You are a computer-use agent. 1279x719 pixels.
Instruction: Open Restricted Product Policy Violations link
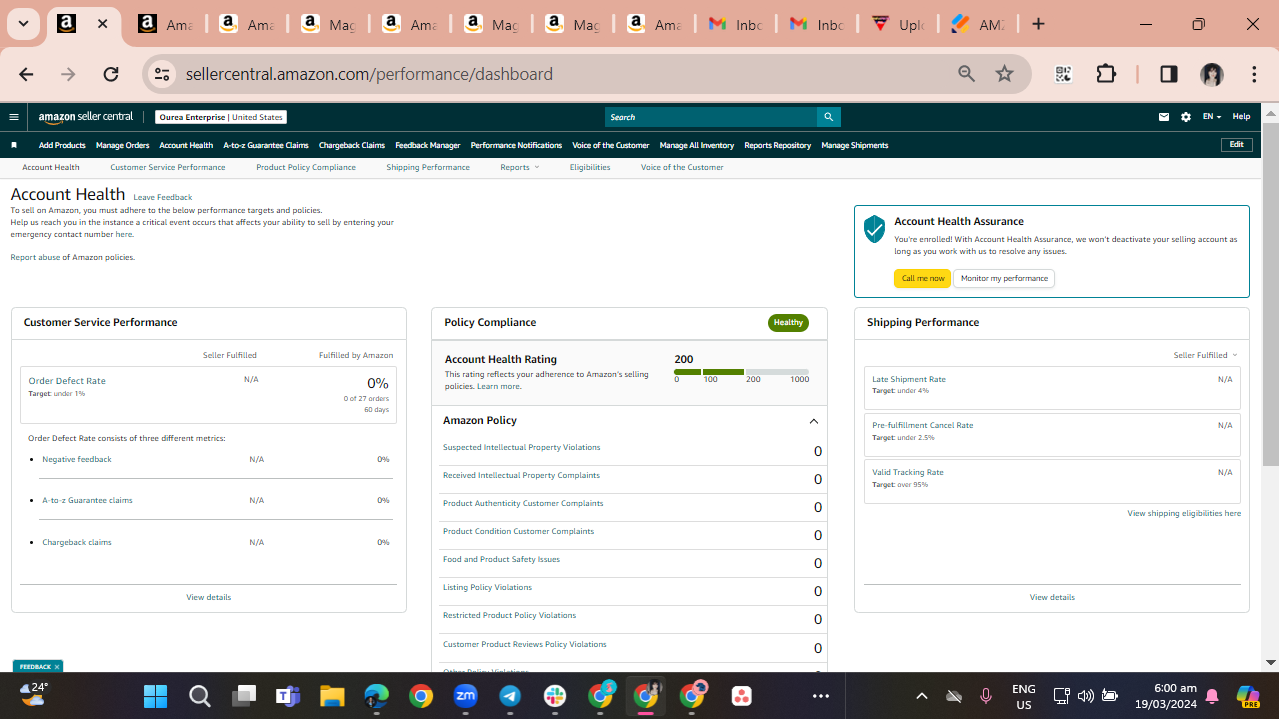[509, 615]
